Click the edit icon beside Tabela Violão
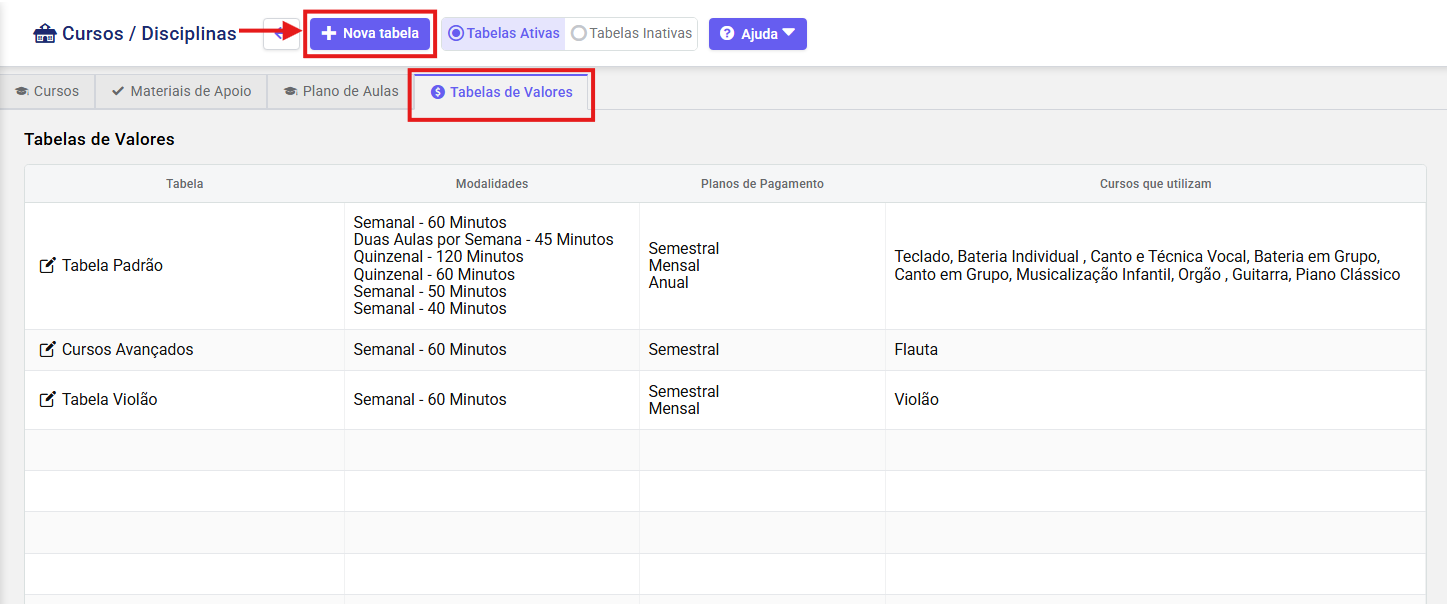Viewport: 1447px width, 604px height. [47, 400]
